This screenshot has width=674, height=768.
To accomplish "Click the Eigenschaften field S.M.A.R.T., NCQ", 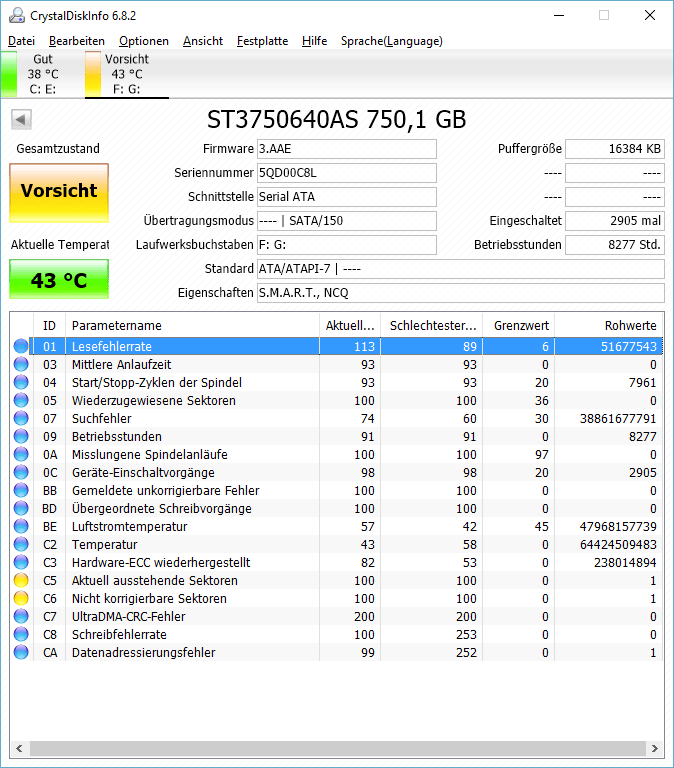I will click(x=460, y=293).
